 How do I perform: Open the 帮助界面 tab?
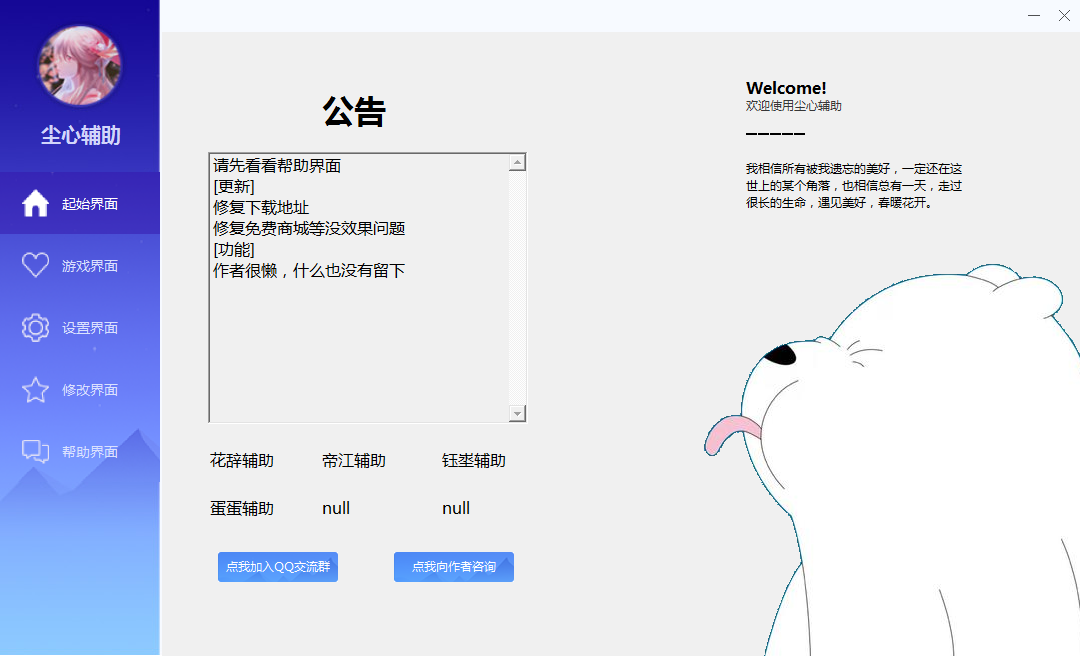(80, 451)
